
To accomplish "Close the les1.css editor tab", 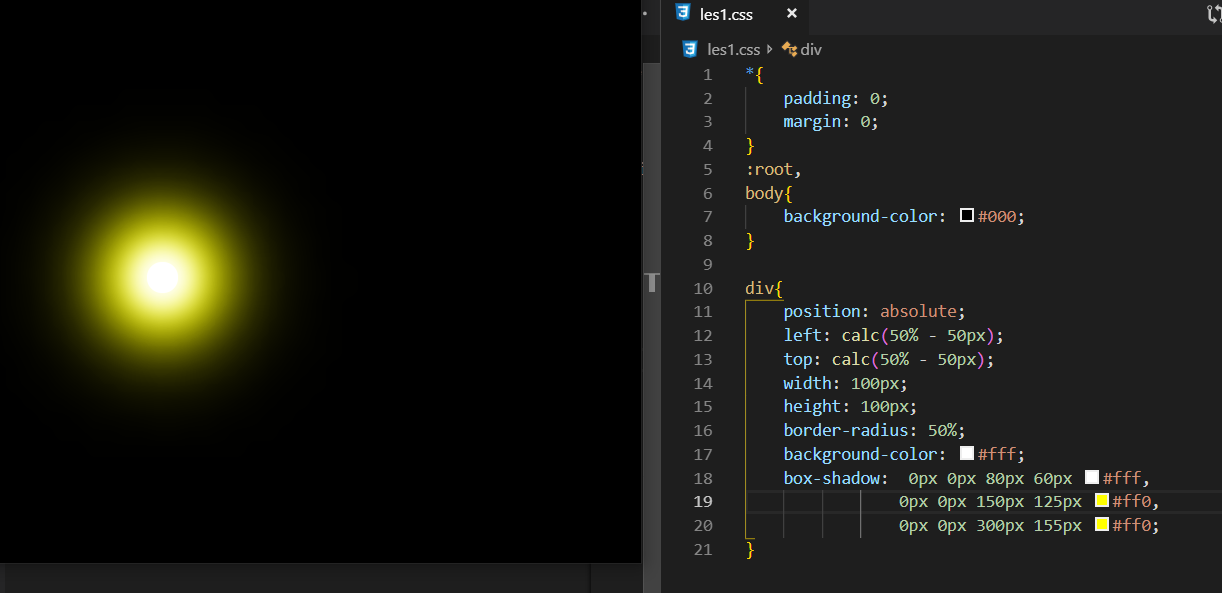I will [792, 14].
